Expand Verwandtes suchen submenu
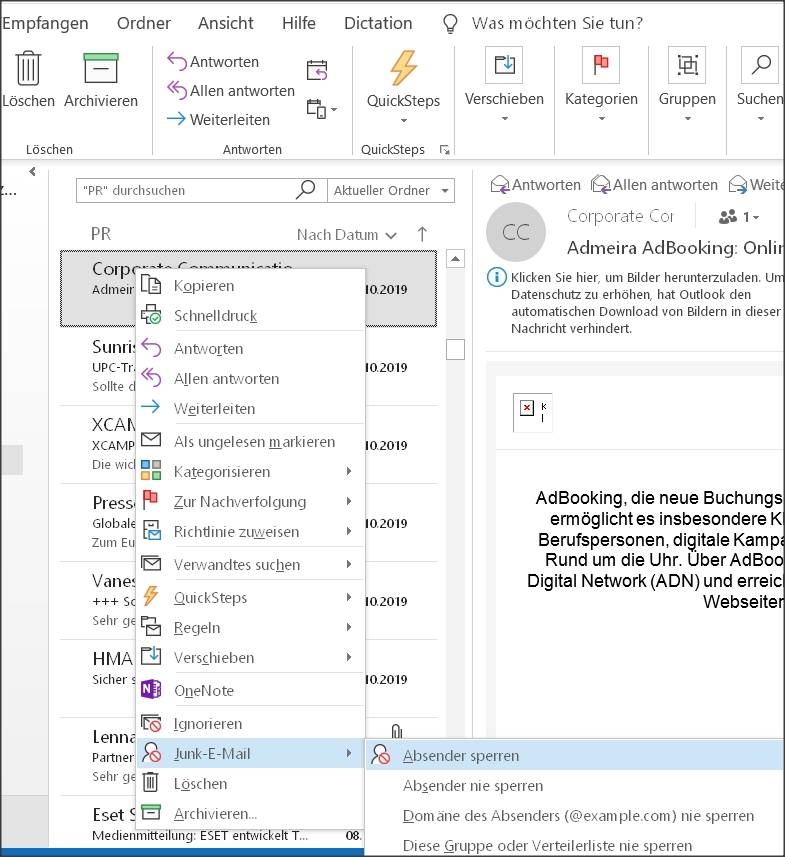 250,565
